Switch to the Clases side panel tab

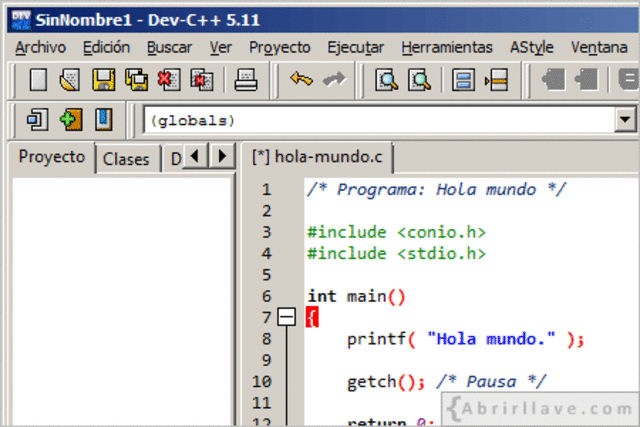click(x=126, y=159)
